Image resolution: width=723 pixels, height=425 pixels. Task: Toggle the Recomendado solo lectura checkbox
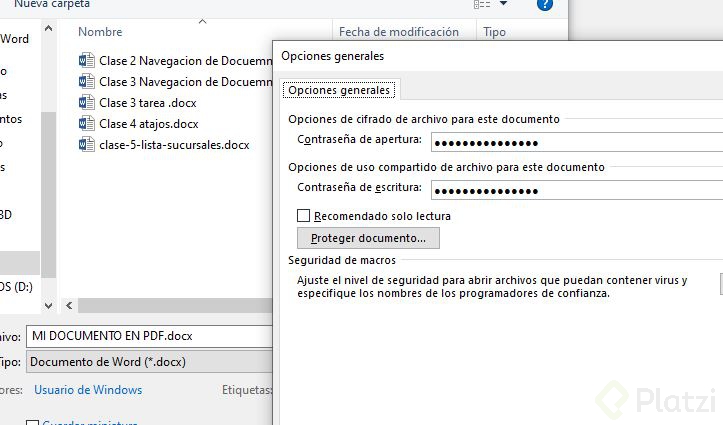303,216
